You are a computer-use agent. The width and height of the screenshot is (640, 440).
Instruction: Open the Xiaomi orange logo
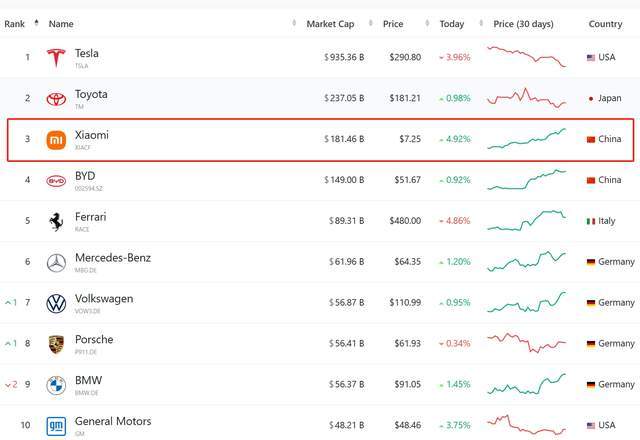click(56, 140)
